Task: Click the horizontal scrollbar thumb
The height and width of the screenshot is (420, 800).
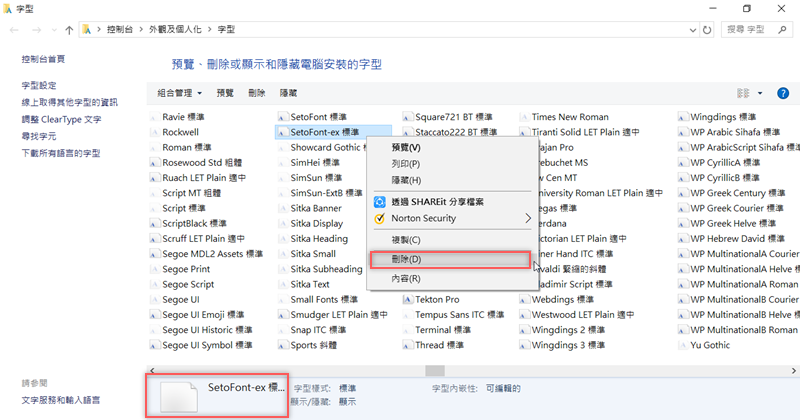Action: click(435, 370)
